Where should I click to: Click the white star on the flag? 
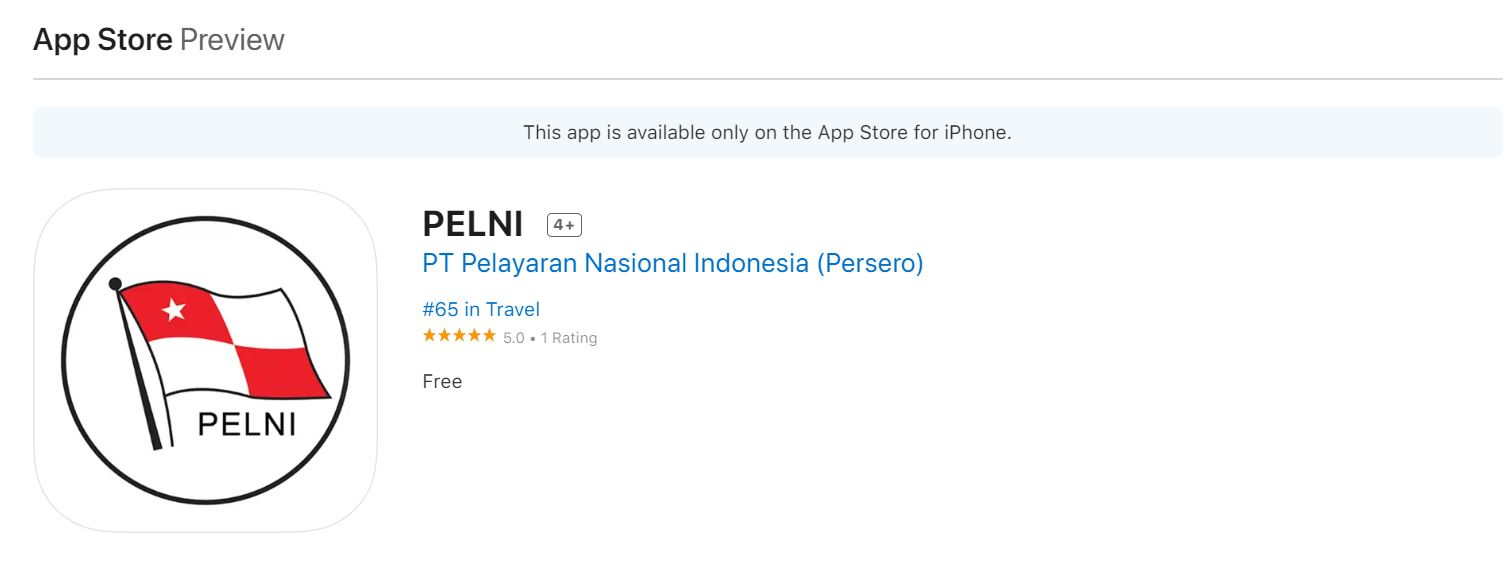174,310
